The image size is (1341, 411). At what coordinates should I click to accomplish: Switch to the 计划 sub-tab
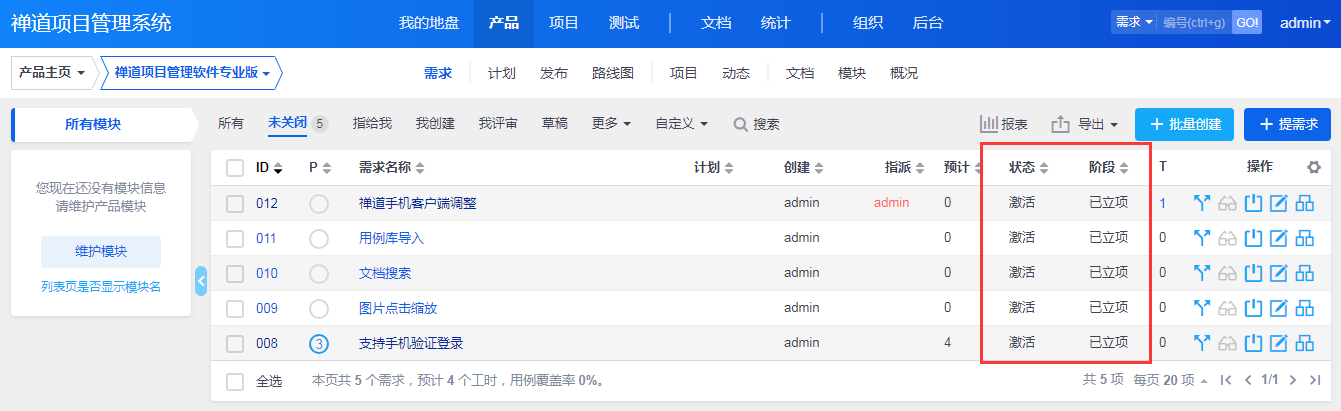tap(502, 73)
